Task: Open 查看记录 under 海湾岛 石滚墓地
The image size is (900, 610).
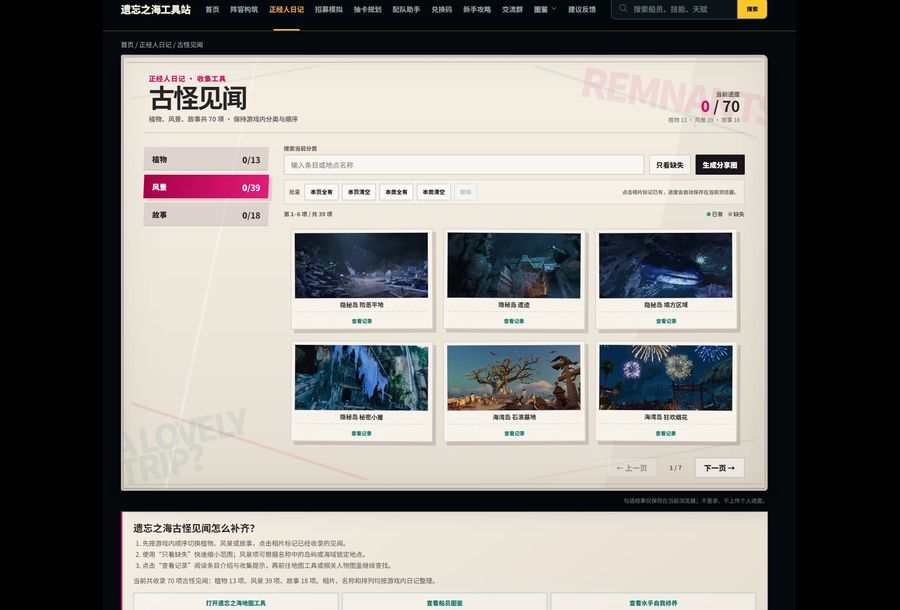Action: 514,434
